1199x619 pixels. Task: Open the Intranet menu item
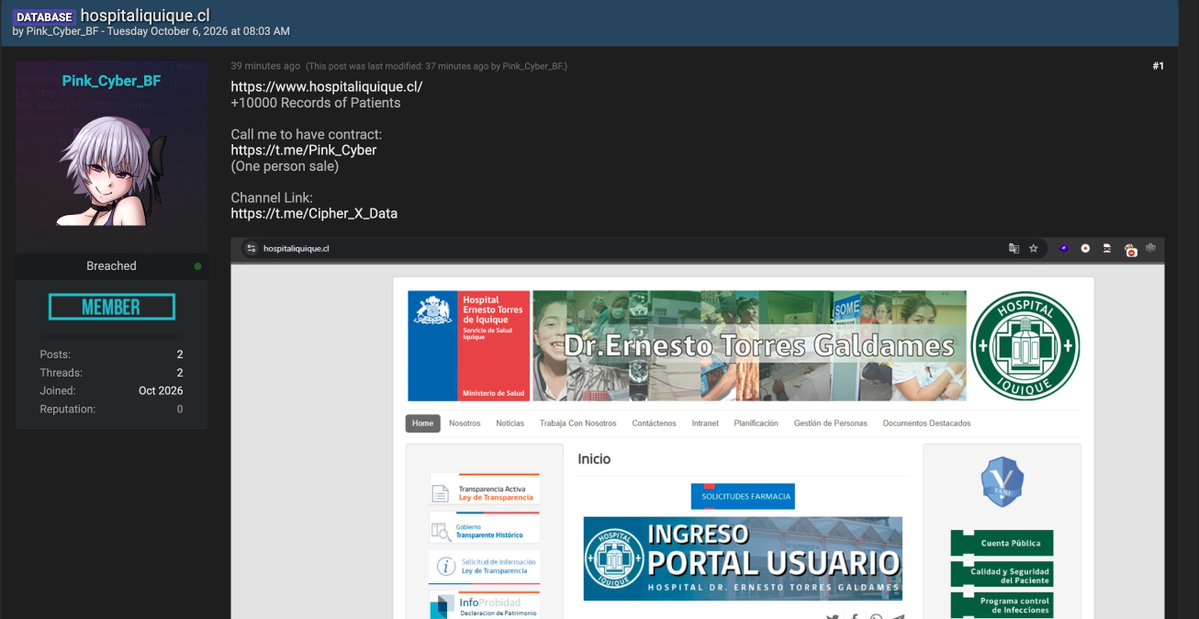[x=705, y=423]
